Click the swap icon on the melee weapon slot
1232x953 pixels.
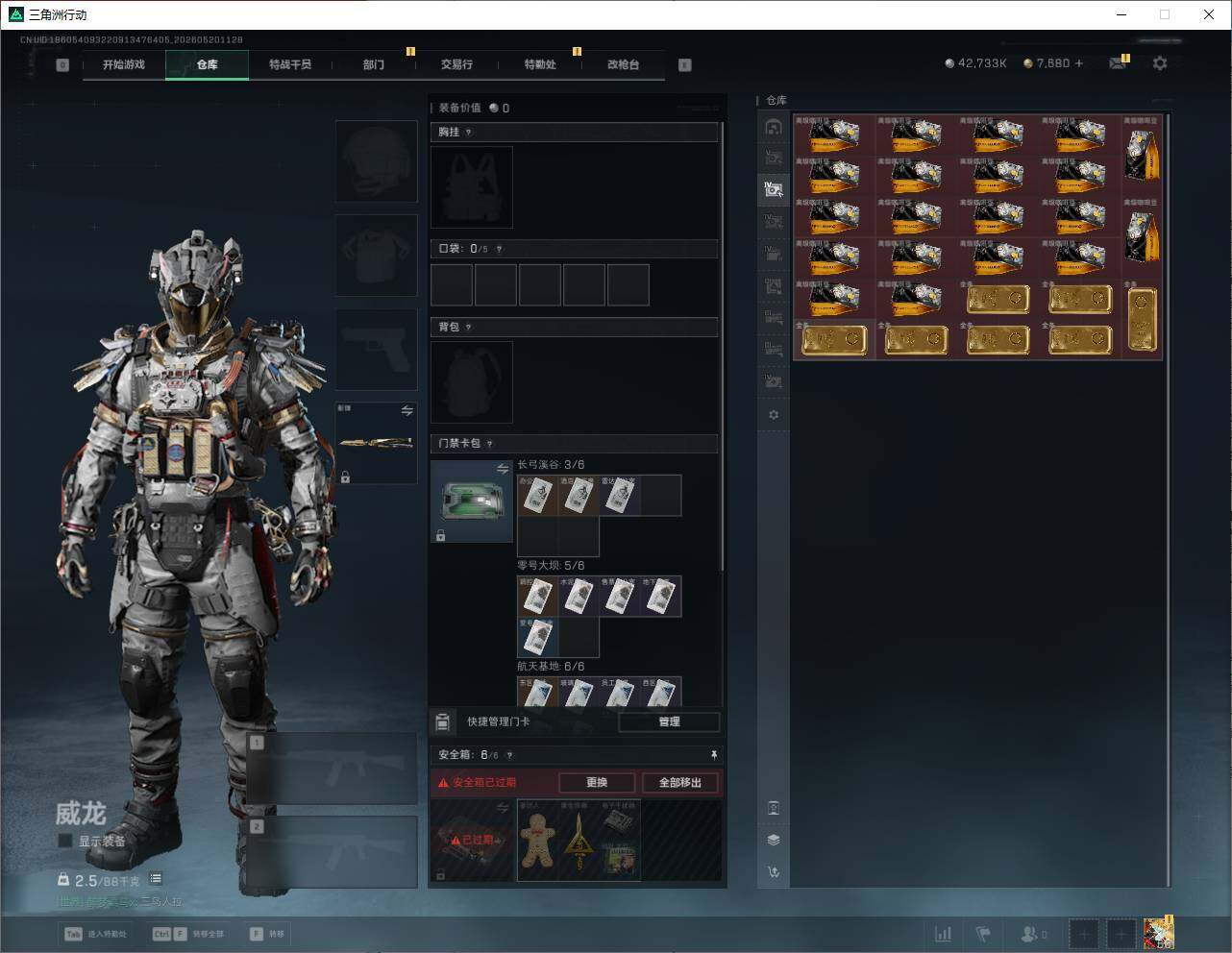[x=407, y=411]
